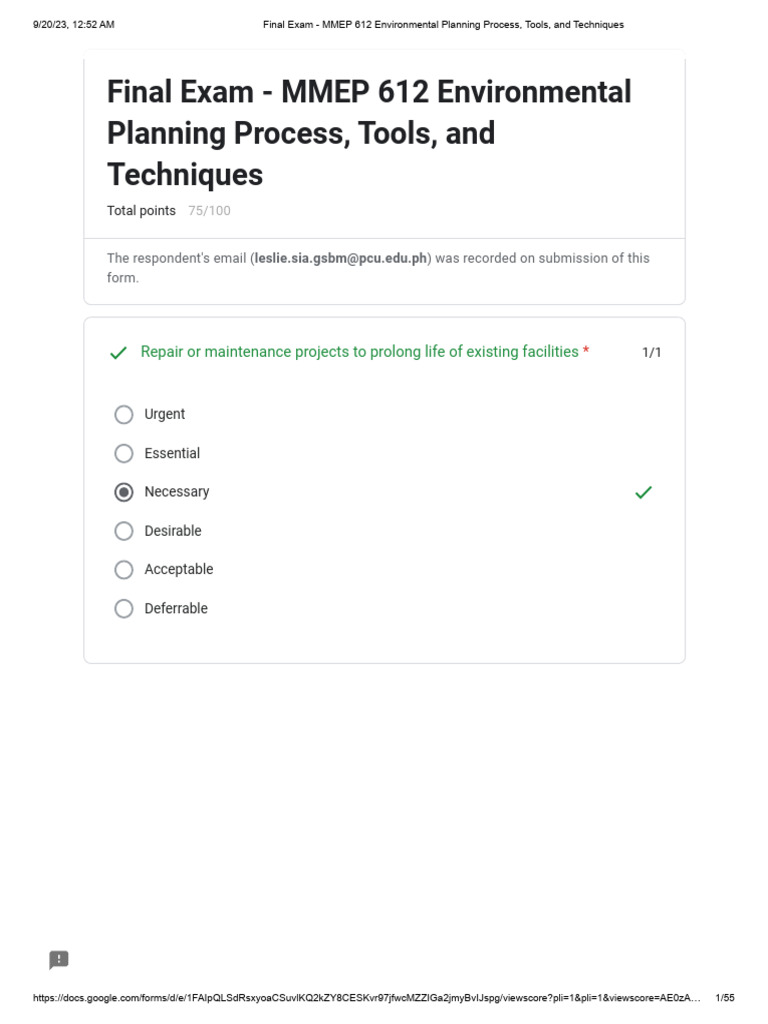Click the green correct-answer checkmark beside Necessary

click(x=643, y=492)
